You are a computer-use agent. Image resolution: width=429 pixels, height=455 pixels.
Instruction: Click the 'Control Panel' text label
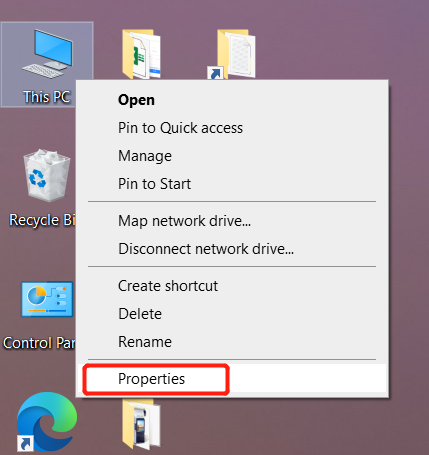point(39,343)
